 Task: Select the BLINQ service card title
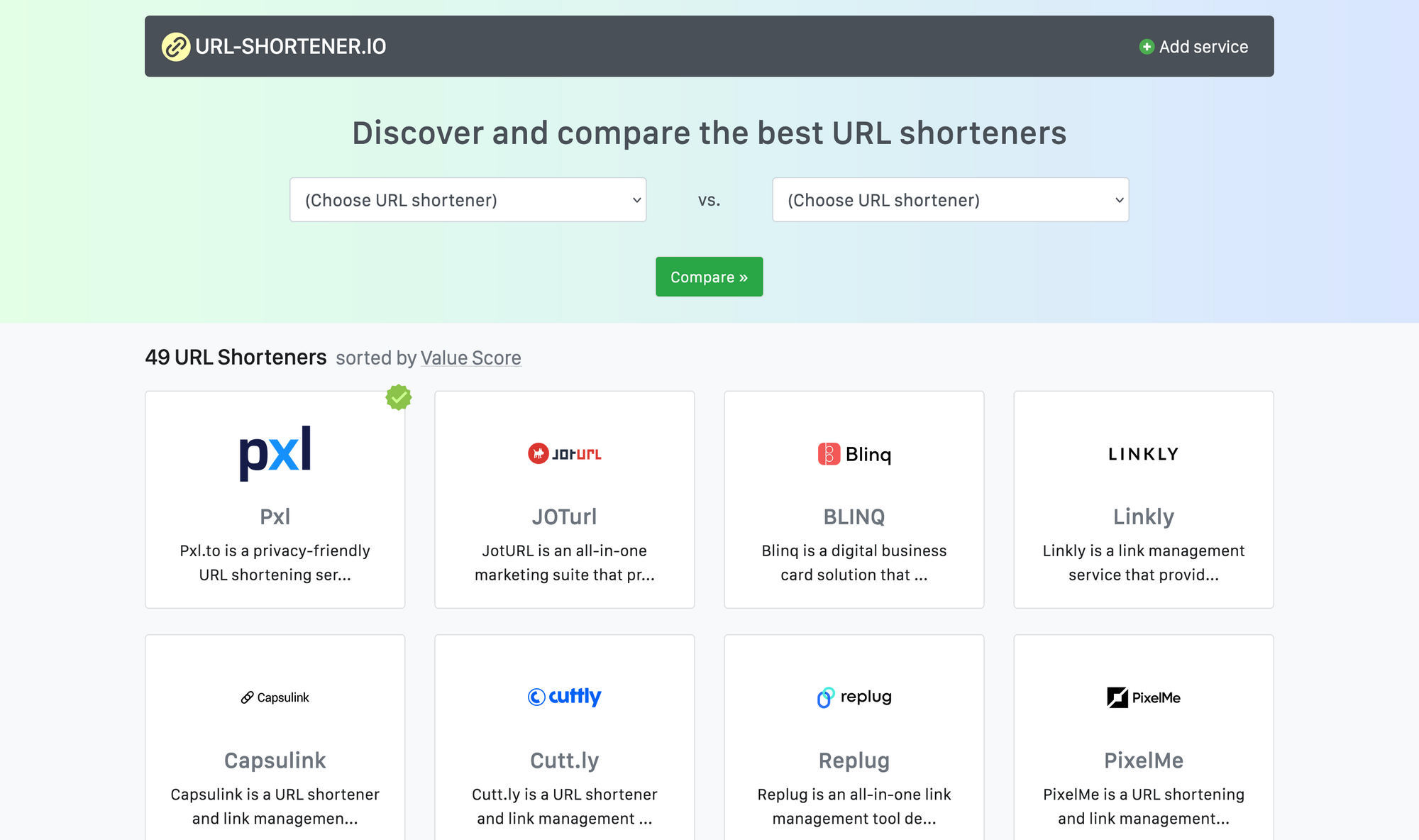(854, 517)
